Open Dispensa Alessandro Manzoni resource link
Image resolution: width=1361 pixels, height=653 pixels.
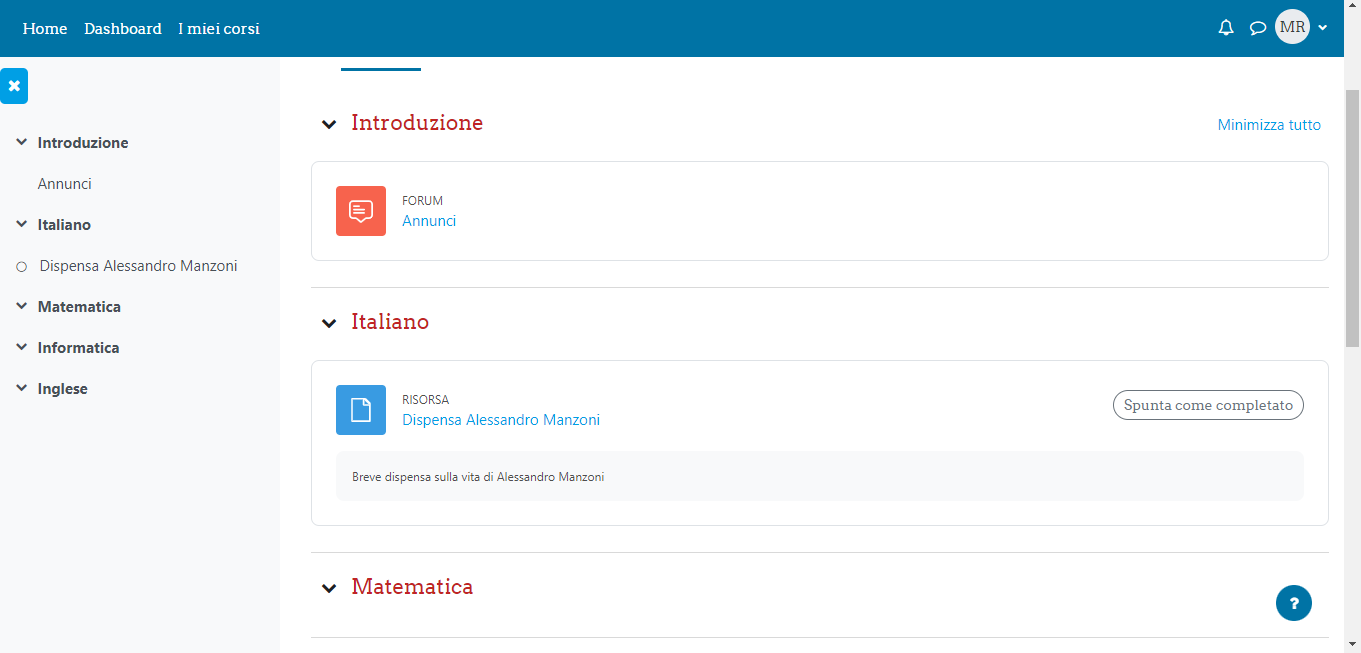pos(501,420)
